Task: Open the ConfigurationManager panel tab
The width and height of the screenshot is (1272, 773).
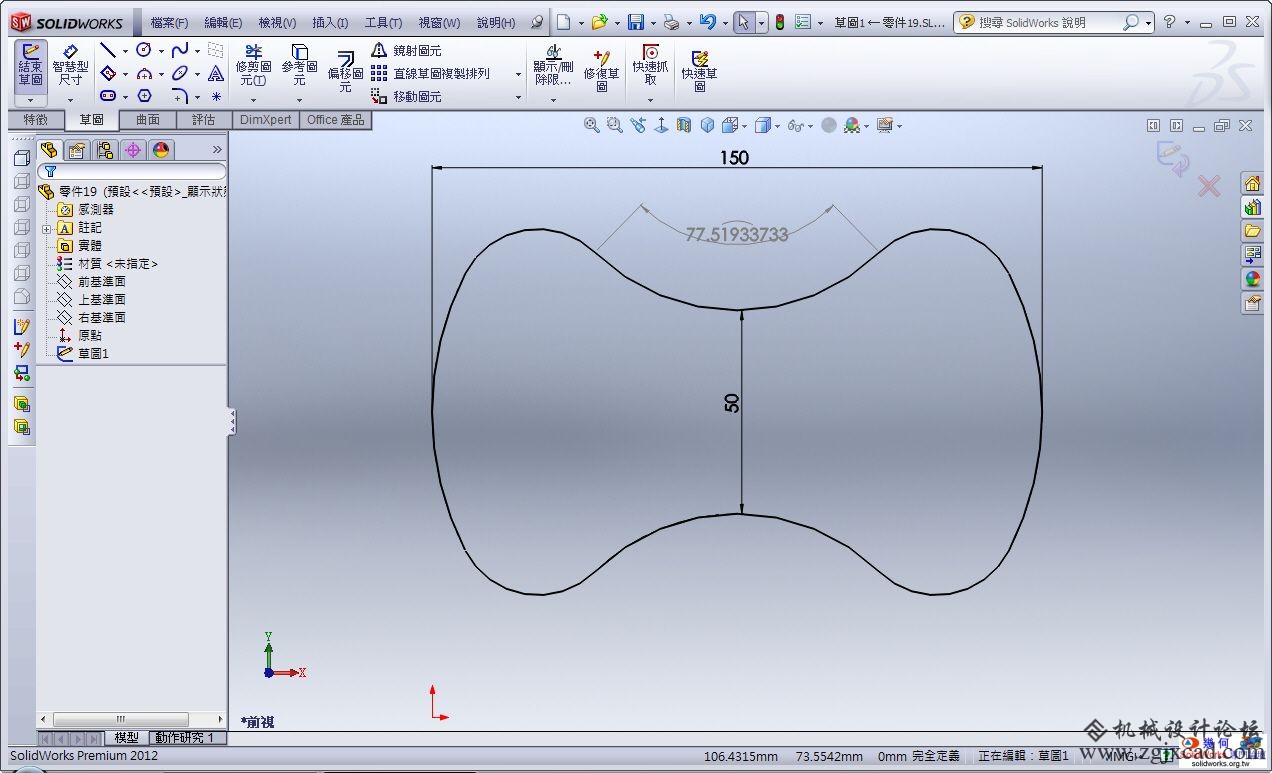Action: 105,150
